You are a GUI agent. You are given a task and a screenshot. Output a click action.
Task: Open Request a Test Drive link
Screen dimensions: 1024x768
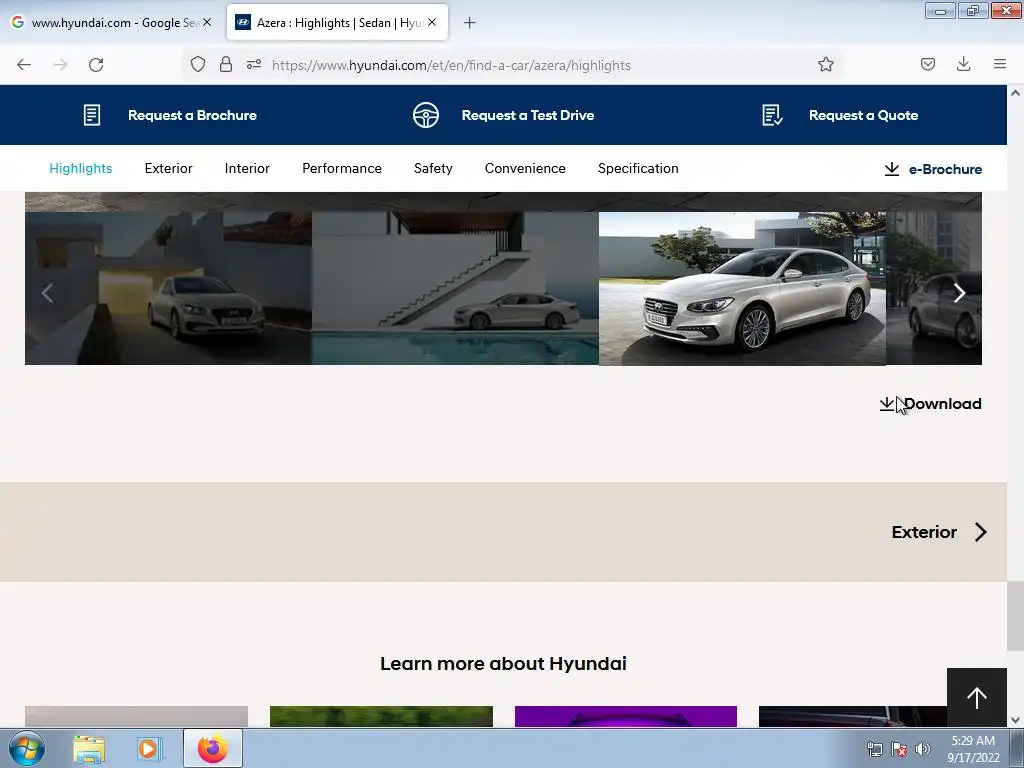(x=528, y=116)
